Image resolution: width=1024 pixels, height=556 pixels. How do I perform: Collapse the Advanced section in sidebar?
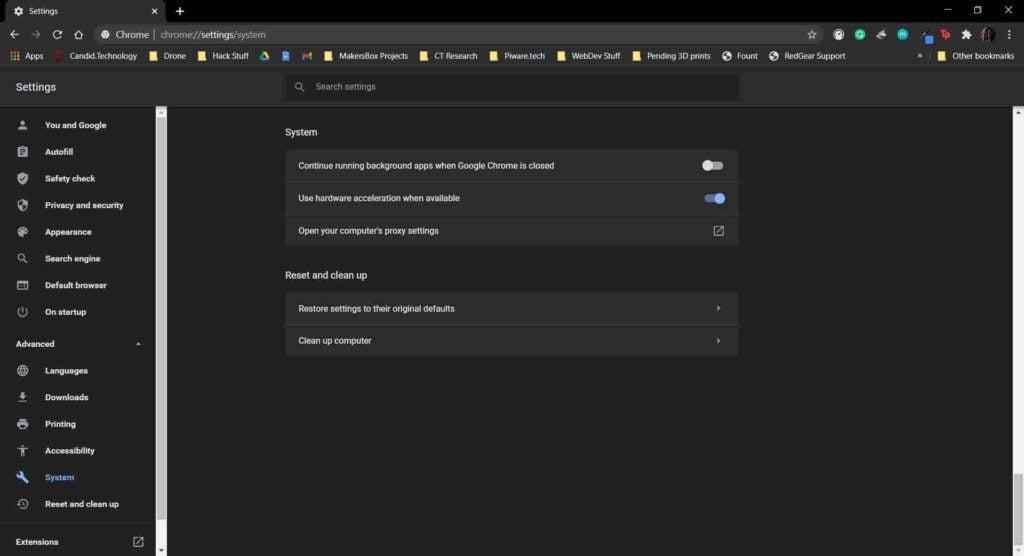tap(138, 344)
